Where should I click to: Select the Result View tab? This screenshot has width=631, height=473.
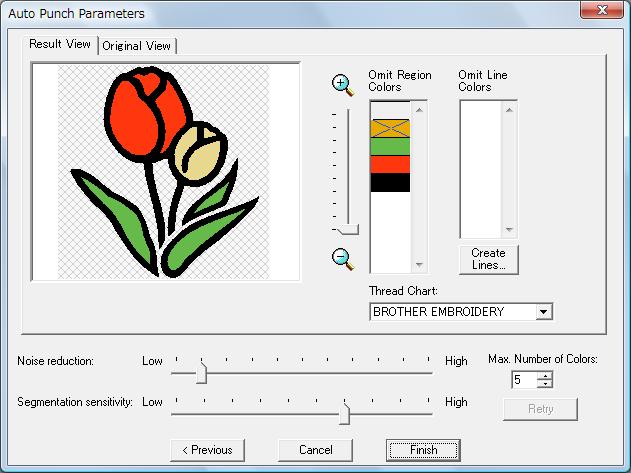coord(60,44)
